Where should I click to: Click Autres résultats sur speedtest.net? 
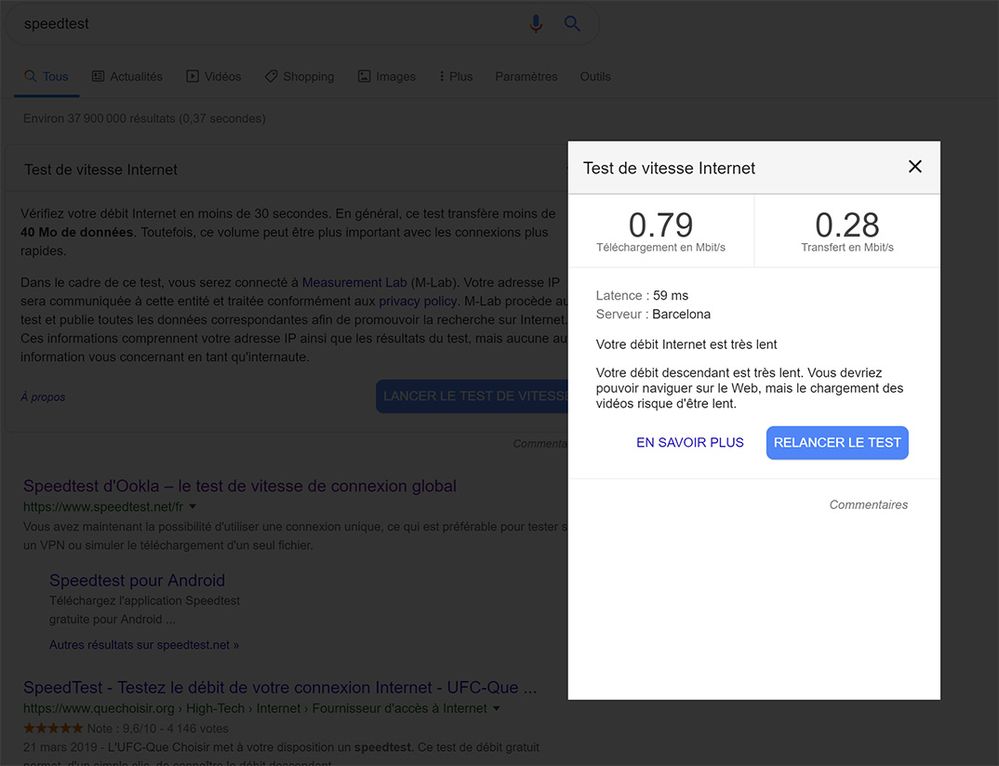(x=144, y=645)
